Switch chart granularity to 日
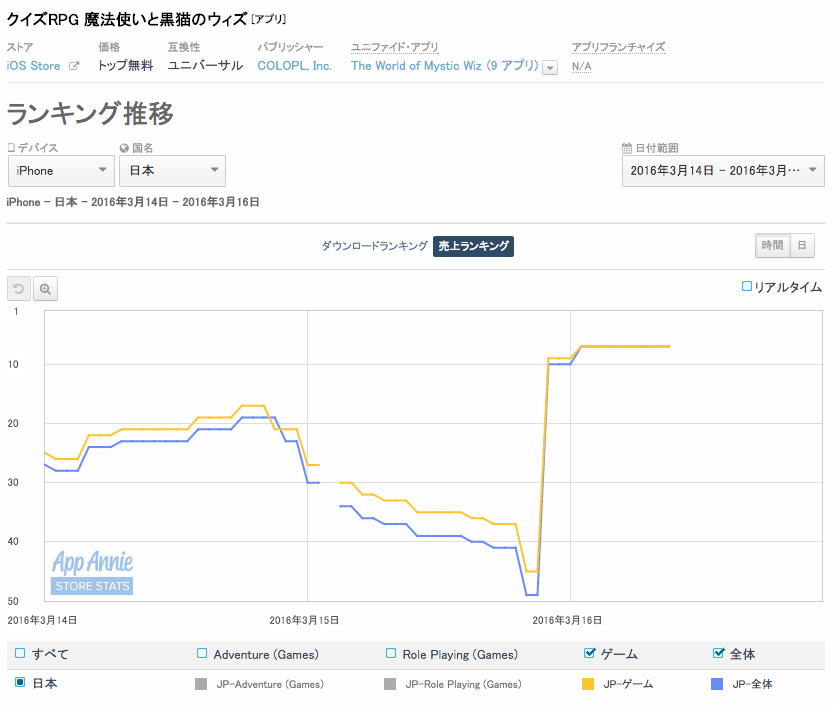The width and height of the screenshot is (835, 706). coord(803,246)
